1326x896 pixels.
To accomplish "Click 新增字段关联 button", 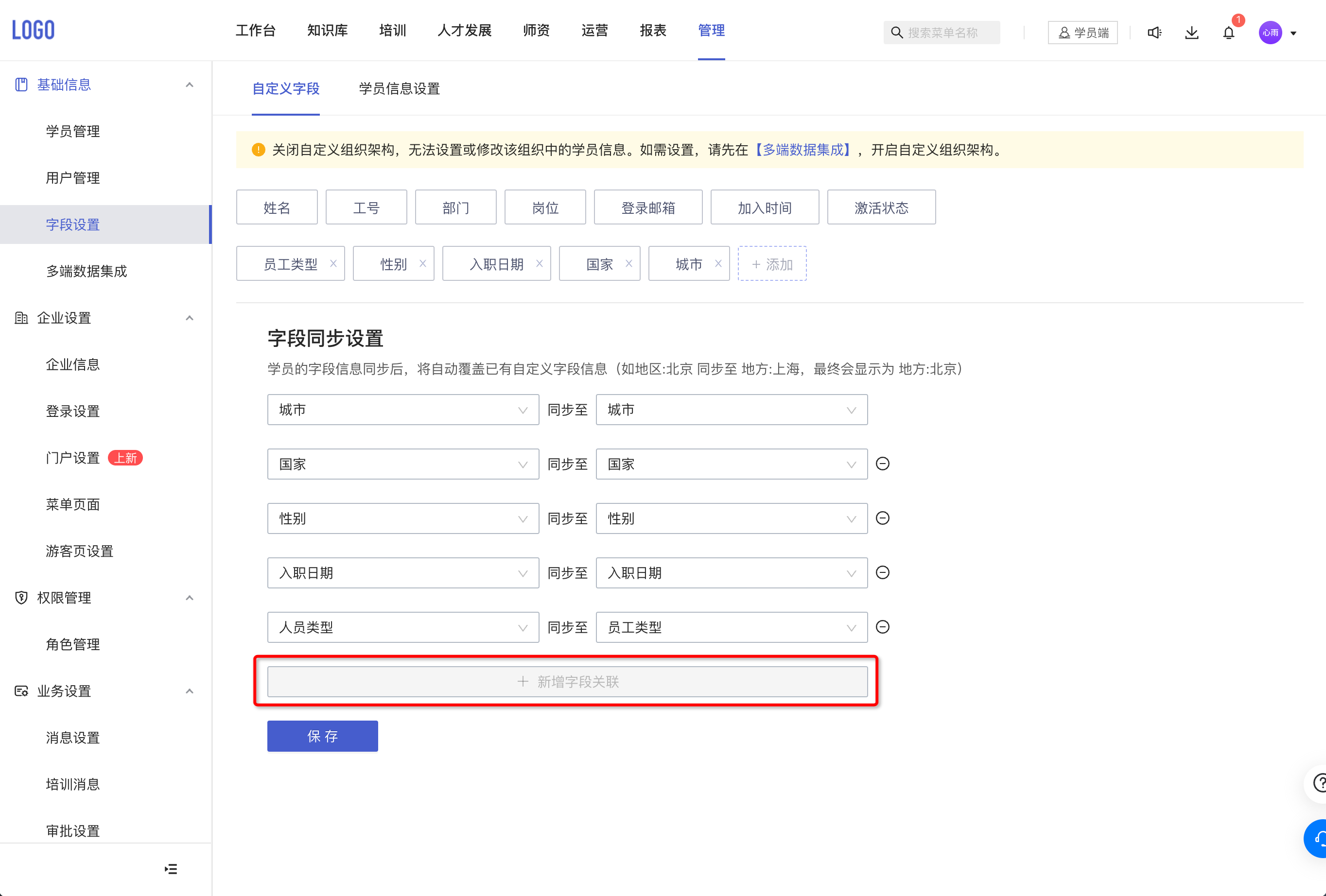I will pyautogui.click(x=567, y=682).
